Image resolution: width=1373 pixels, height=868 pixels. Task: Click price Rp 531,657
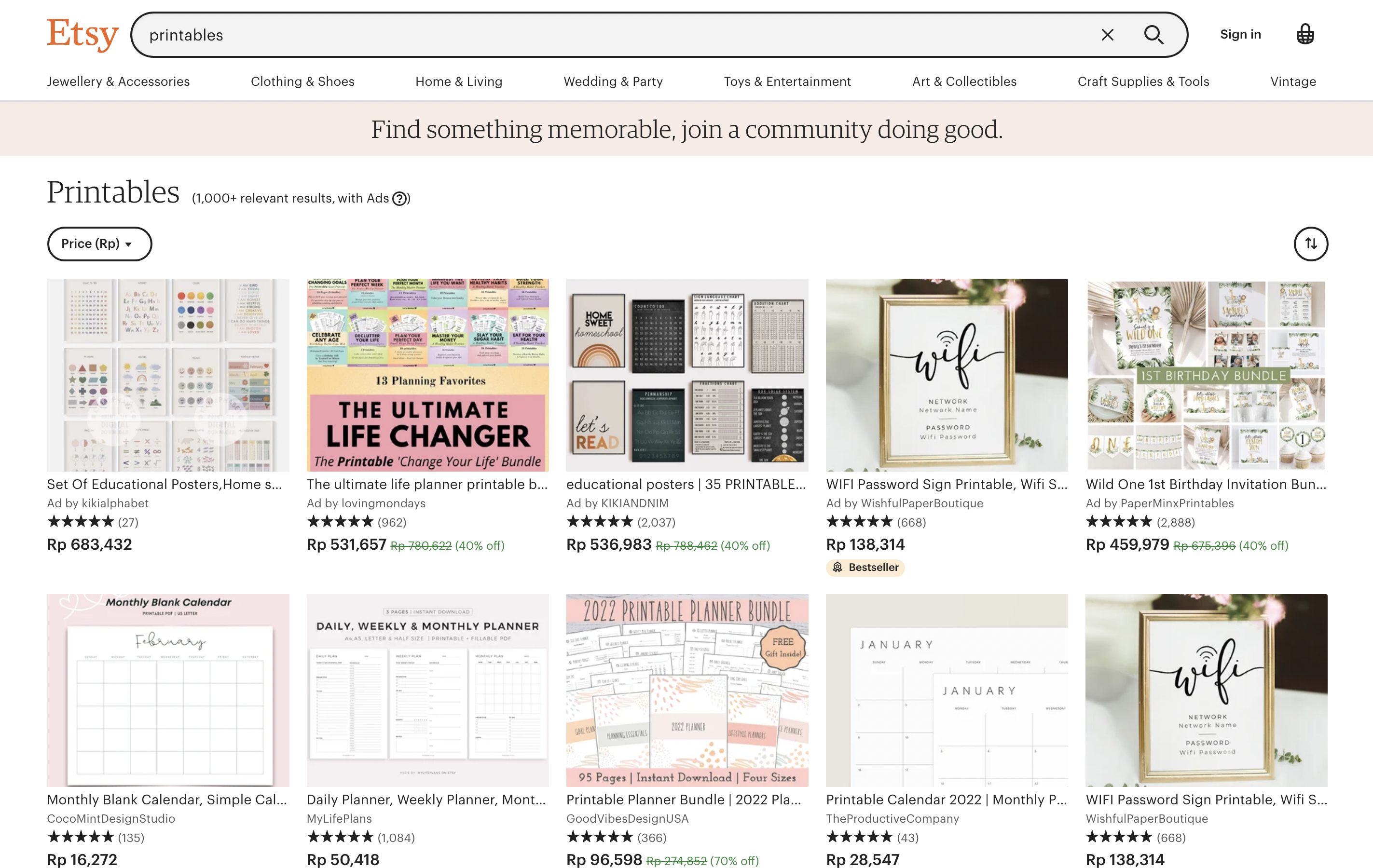click(347, 544)
